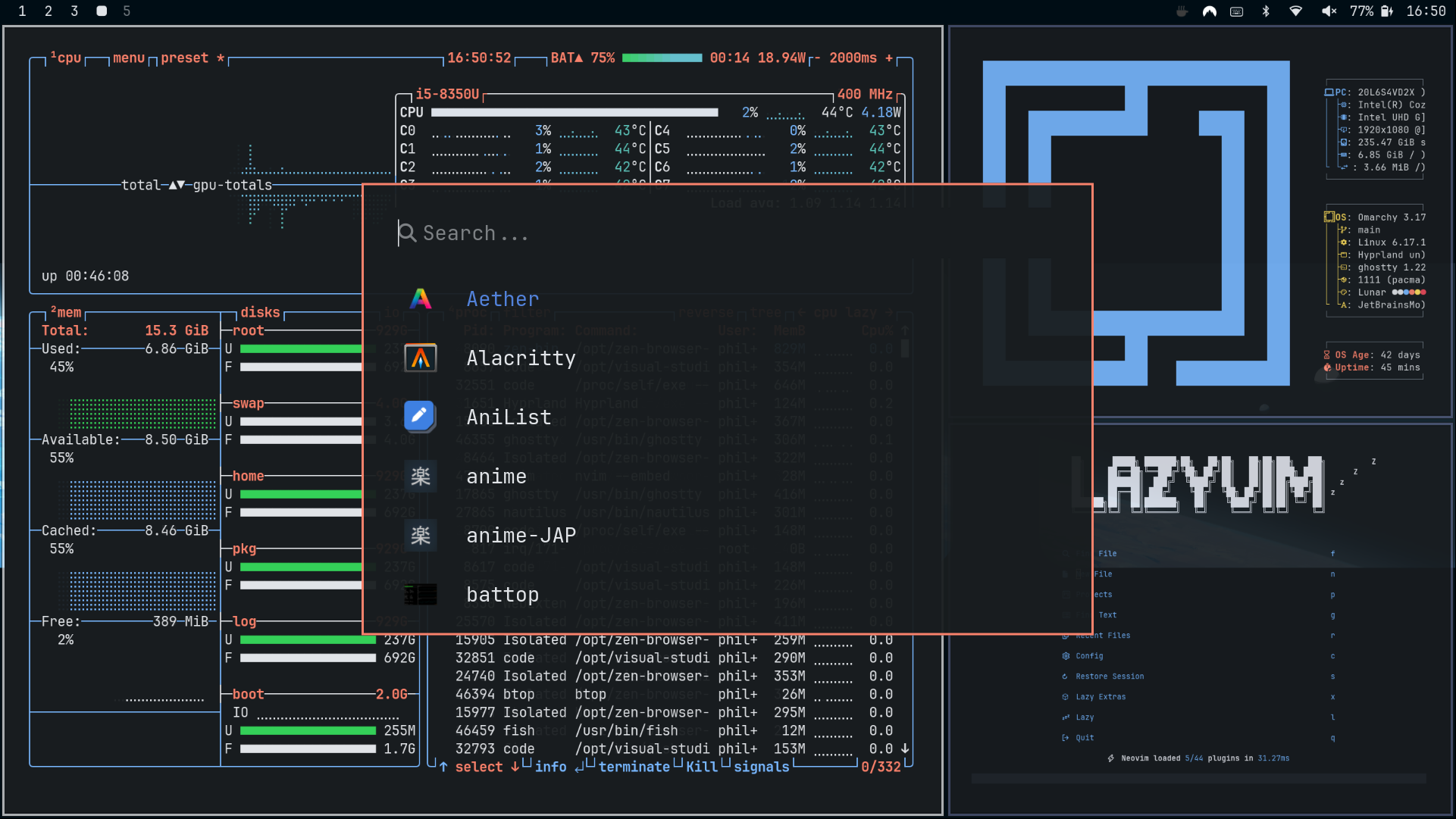This screenshot has width=1456, height=819.
Task: Click the asterisk next to preset in btop
Action: pyautogui.click(x=221, y=58)
